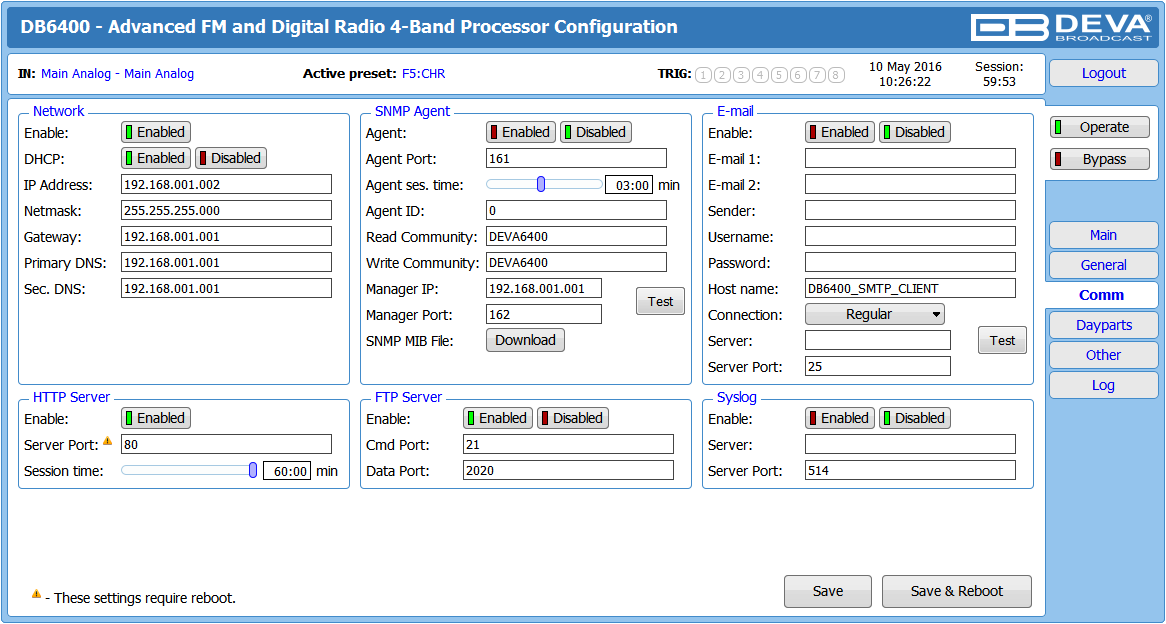
Task: Open the Log tab
Action: (1104, 385)
